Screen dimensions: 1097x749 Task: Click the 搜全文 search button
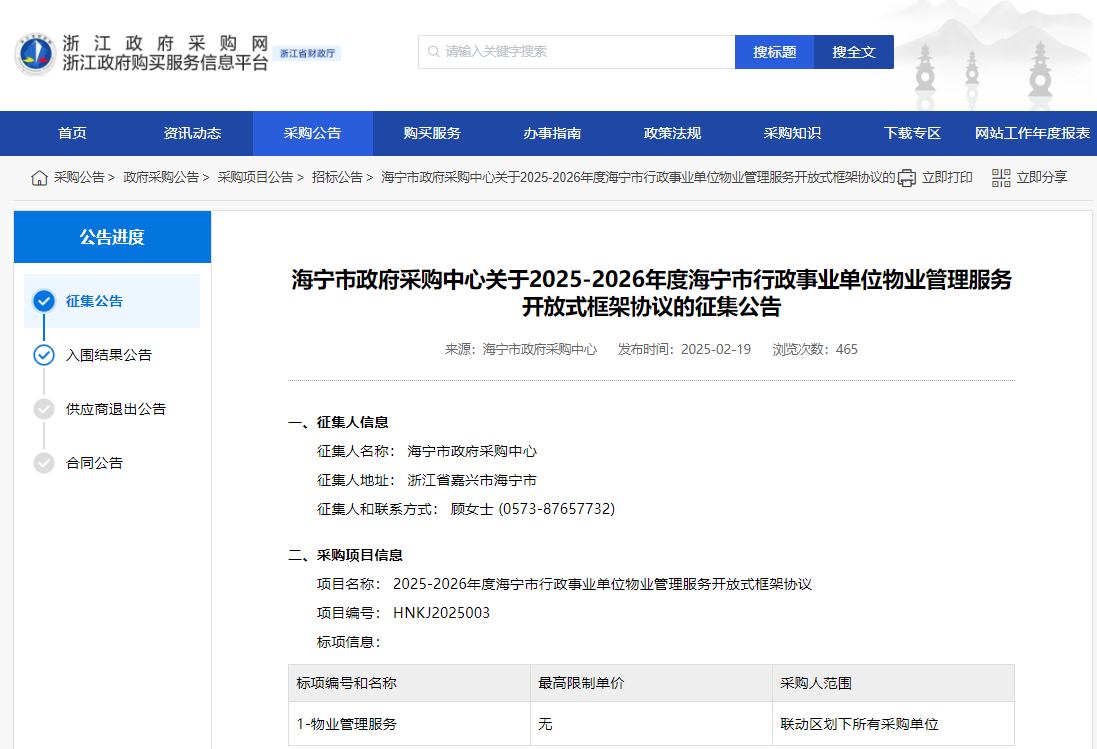coord(853,51)
